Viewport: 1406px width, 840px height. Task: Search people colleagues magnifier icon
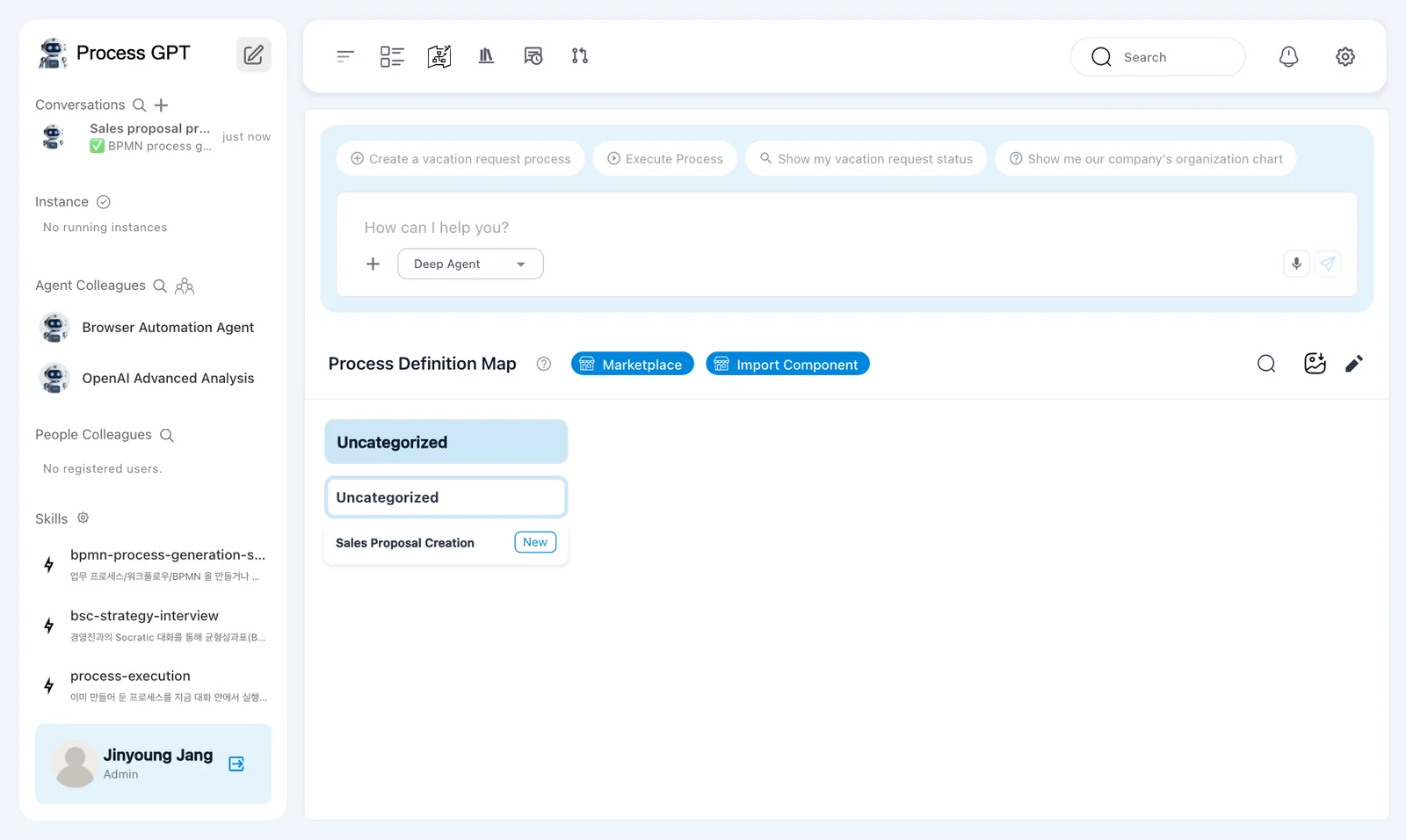[167, 435]
